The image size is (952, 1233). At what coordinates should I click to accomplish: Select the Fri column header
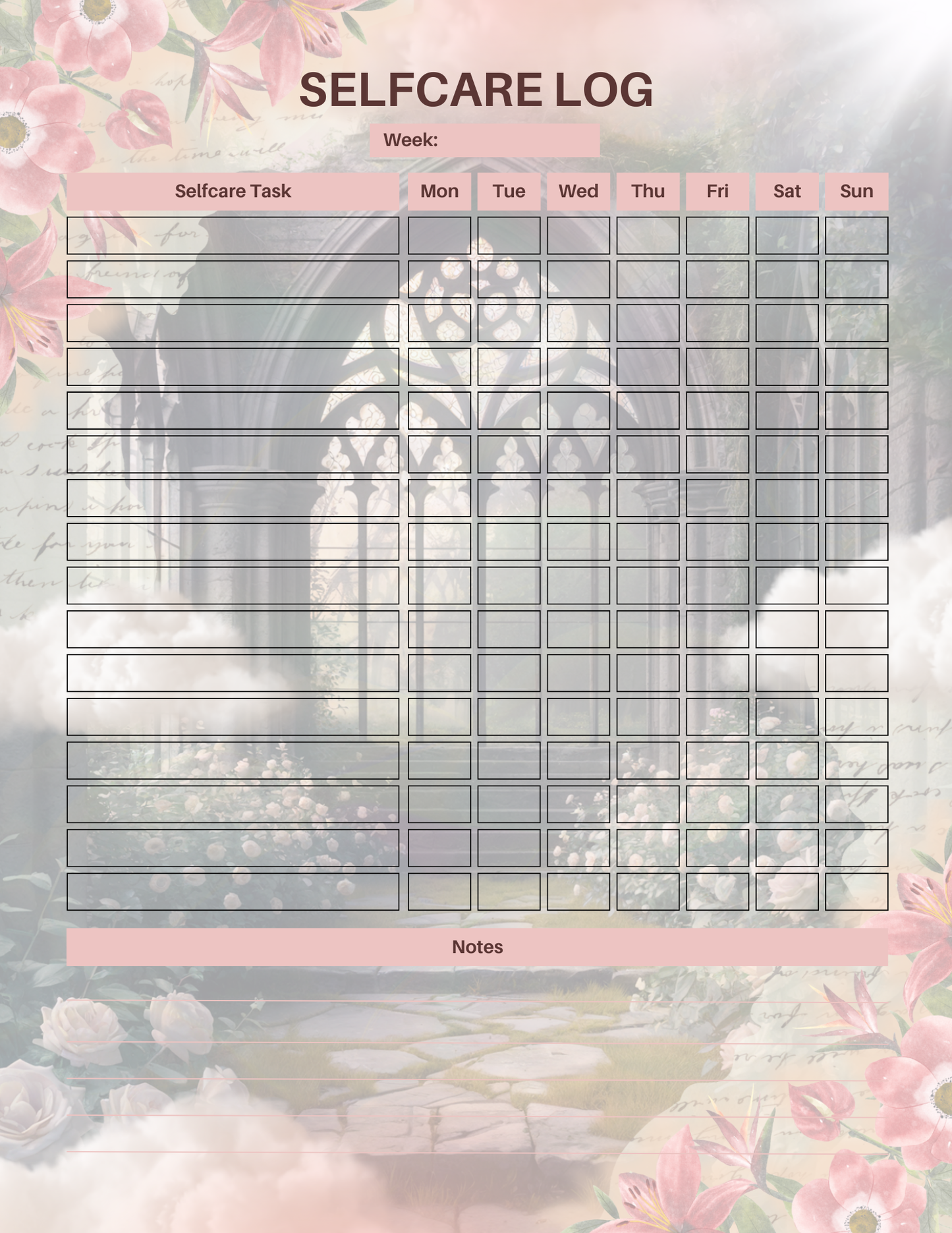point(717,191)
